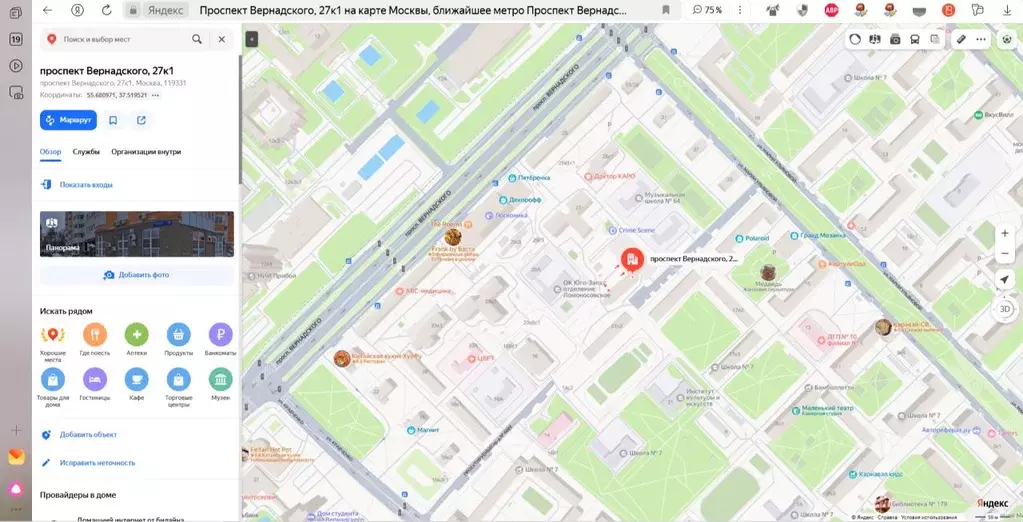Viewport: 1023px width, 522px height.
Task: Search nearby Торговые центры
Action: coord(179,387)
